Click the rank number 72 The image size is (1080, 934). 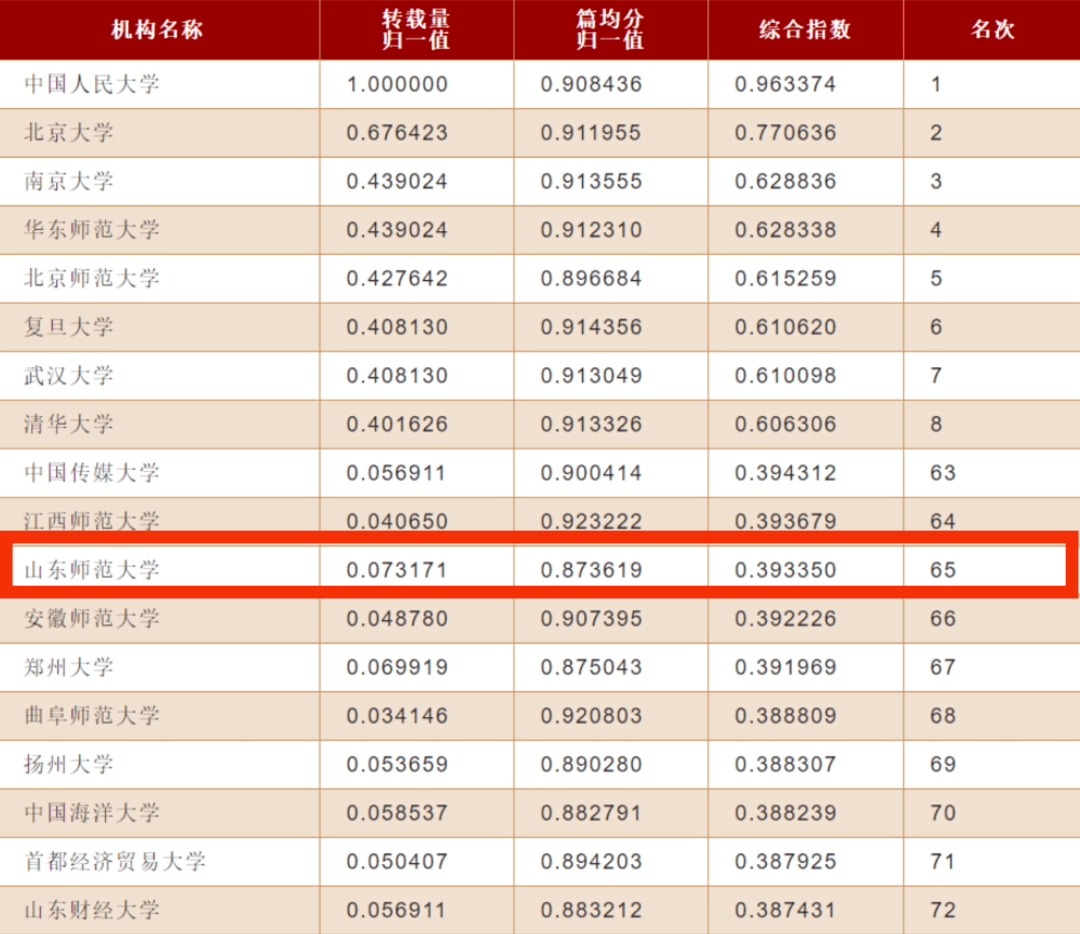coord(943,910)
